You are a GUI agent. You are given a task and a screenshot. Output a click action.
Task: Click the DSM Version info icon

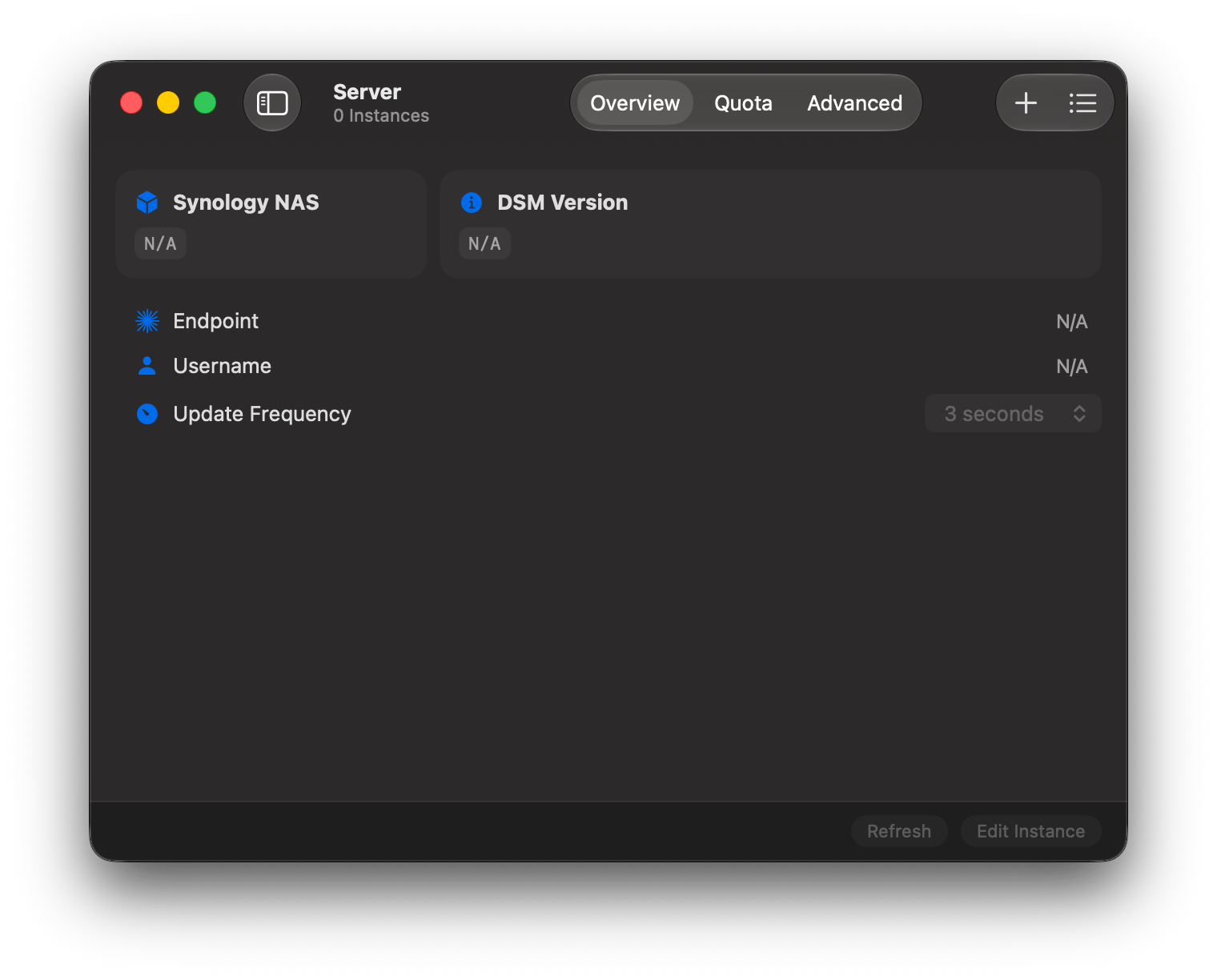[x=472, y=203]
